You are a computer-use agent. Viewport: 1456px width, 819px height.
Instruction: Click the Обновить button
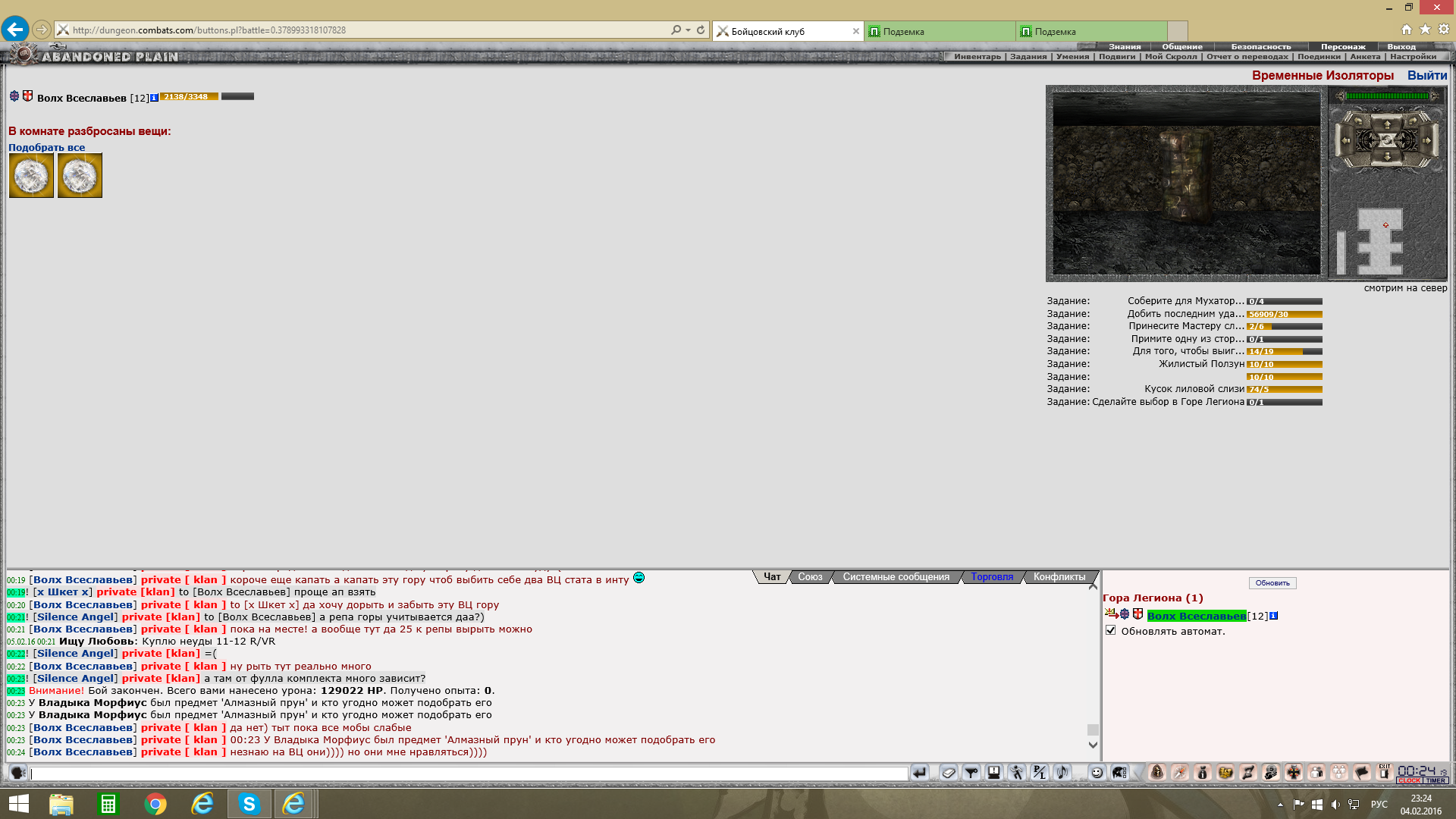pos(1272,583)
